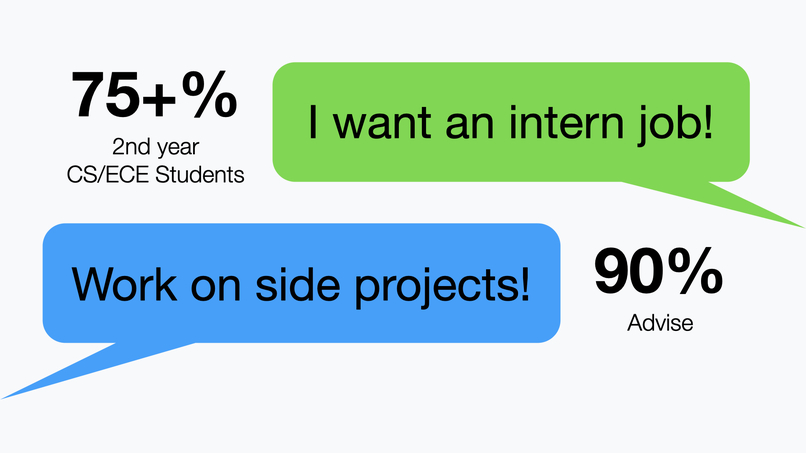
Task: Select the word "projects!" in blue bubble
Action: click(442, 286)
